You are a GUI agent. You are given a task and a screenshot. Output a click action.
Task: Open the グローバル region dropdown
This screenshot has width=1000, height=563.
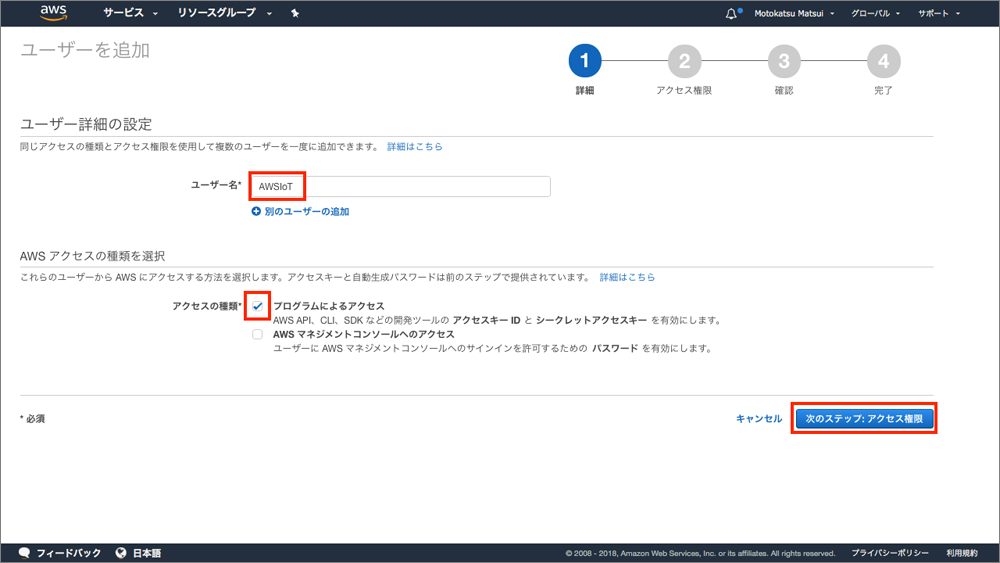click(x=875, y=13)
